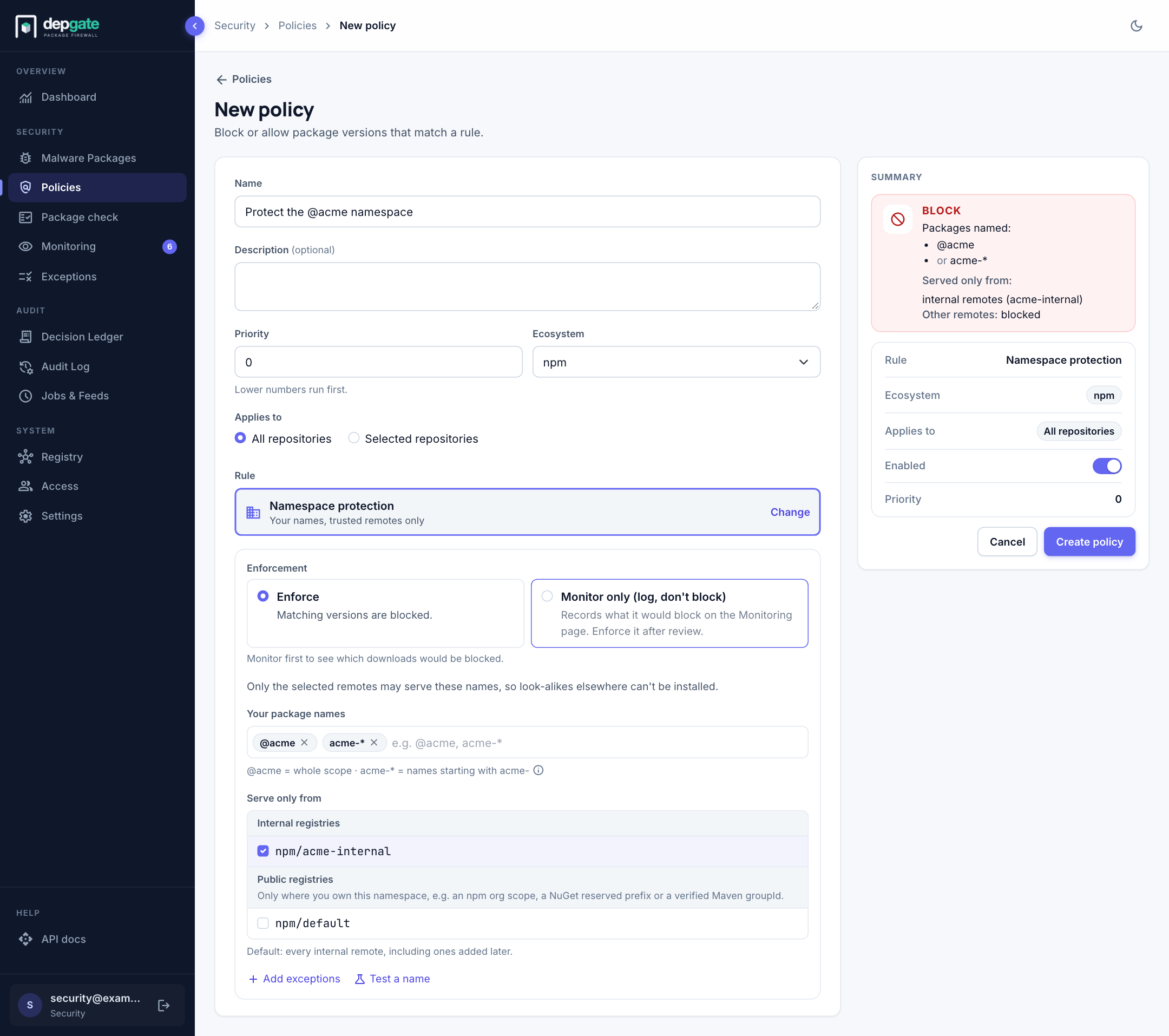Go back using the Policies arrow
The width and height of the screenshot is (1169, 1036).
[x=244, y=79]
